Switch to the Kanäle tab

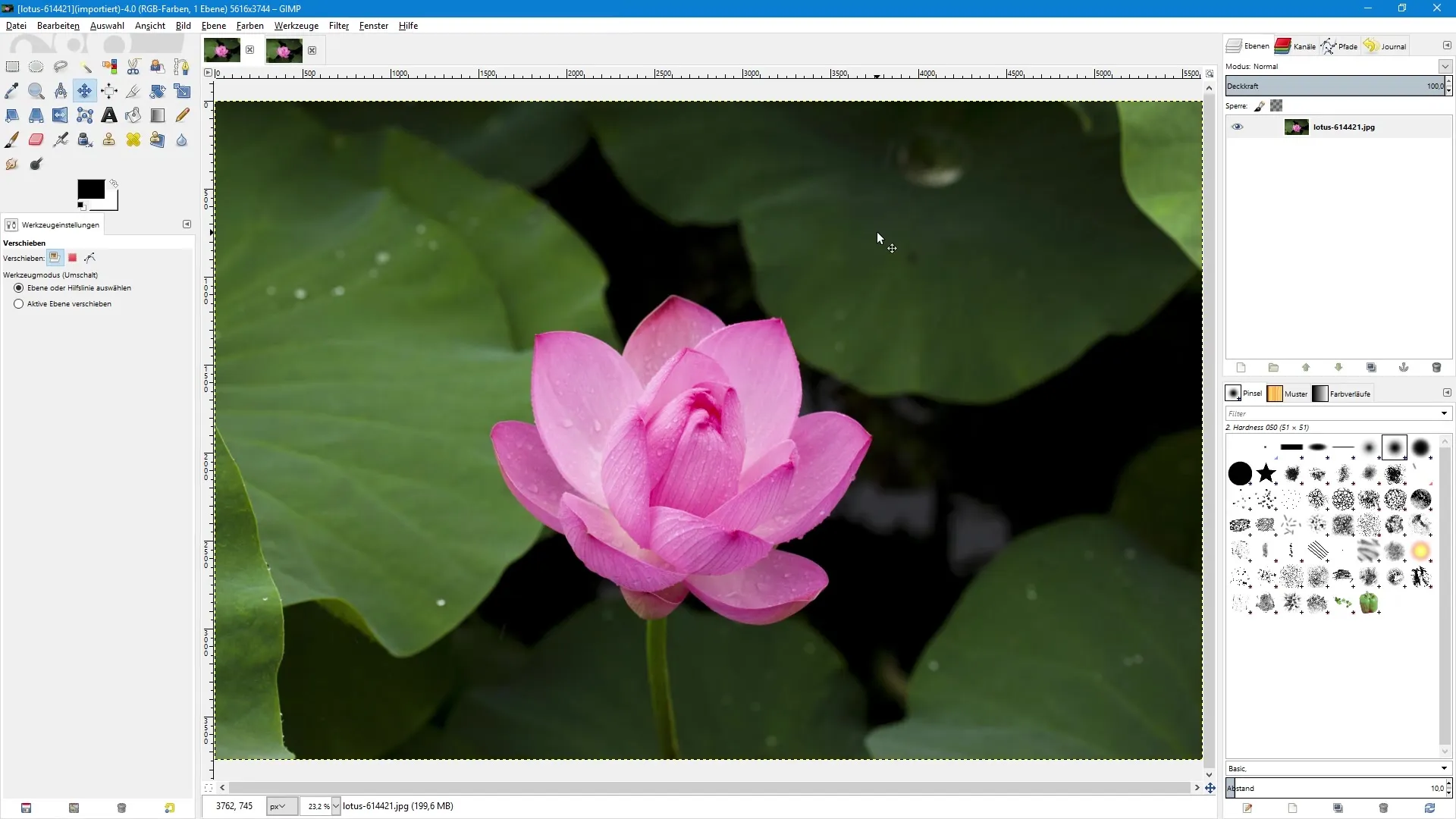pos(1296,46)
